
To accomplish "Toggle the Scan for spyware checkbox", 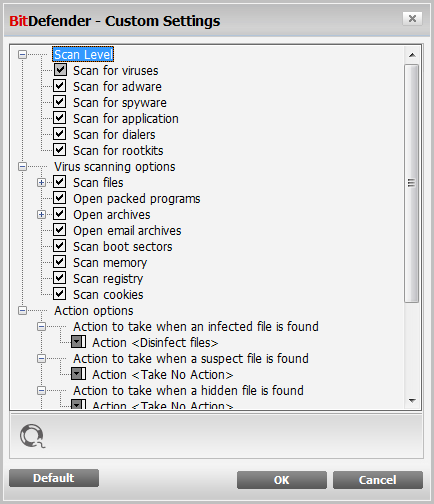I will coord(60,102).
